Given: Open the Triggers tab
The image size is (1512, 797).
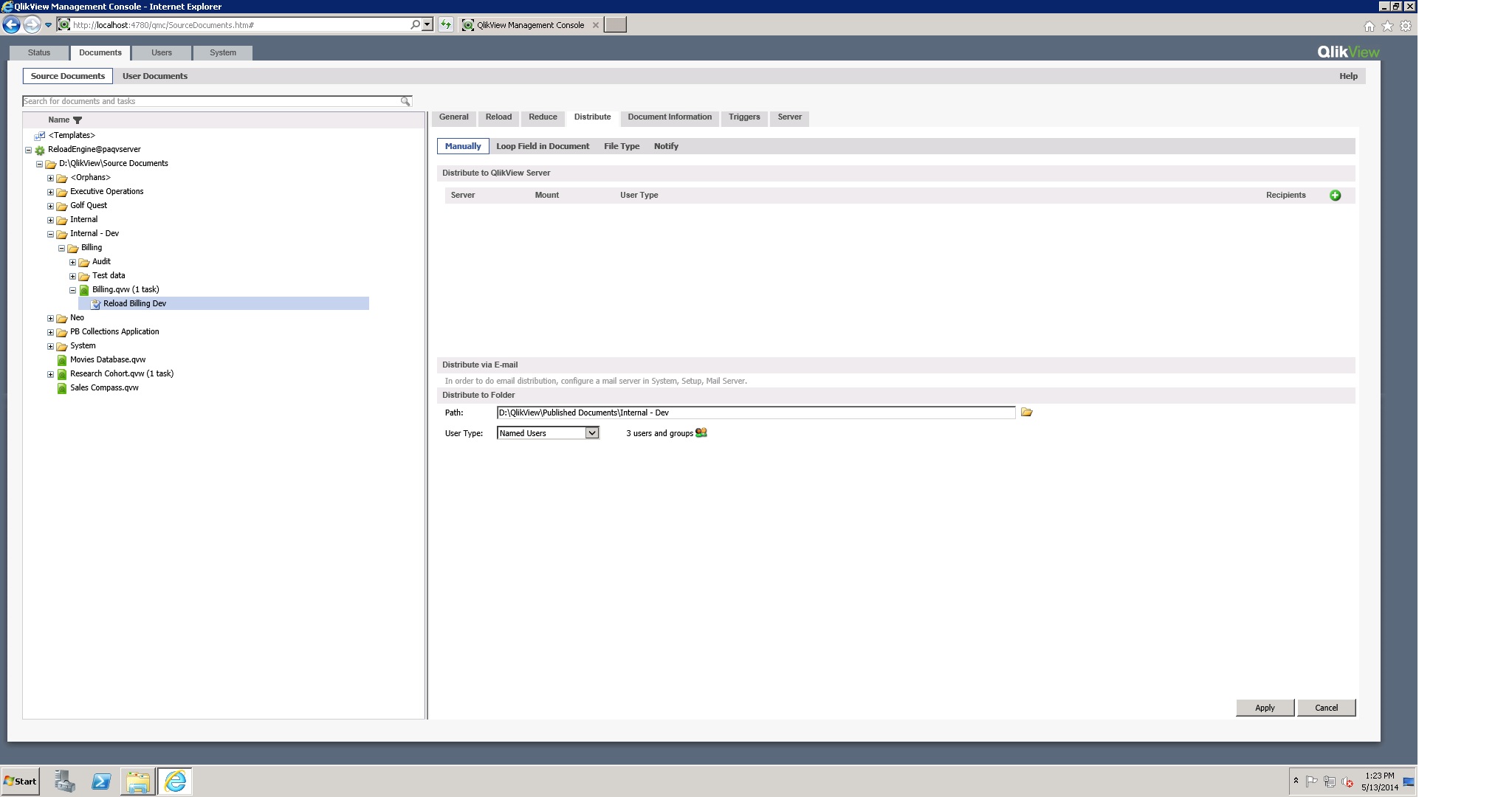Looking at the screenshot, I should pos(744,117).
